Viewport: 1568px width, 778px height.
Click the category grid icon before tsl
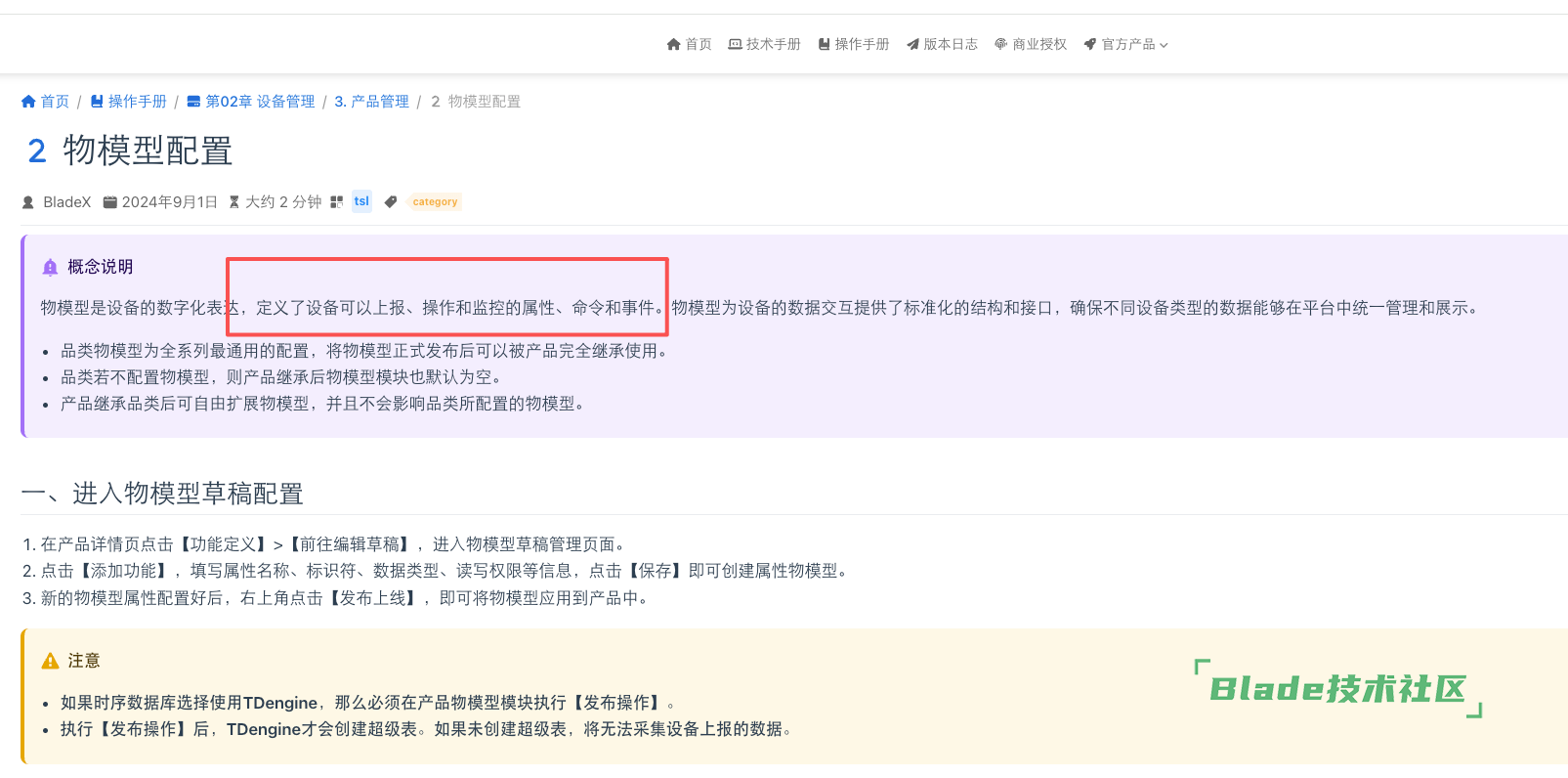point(336,202)
